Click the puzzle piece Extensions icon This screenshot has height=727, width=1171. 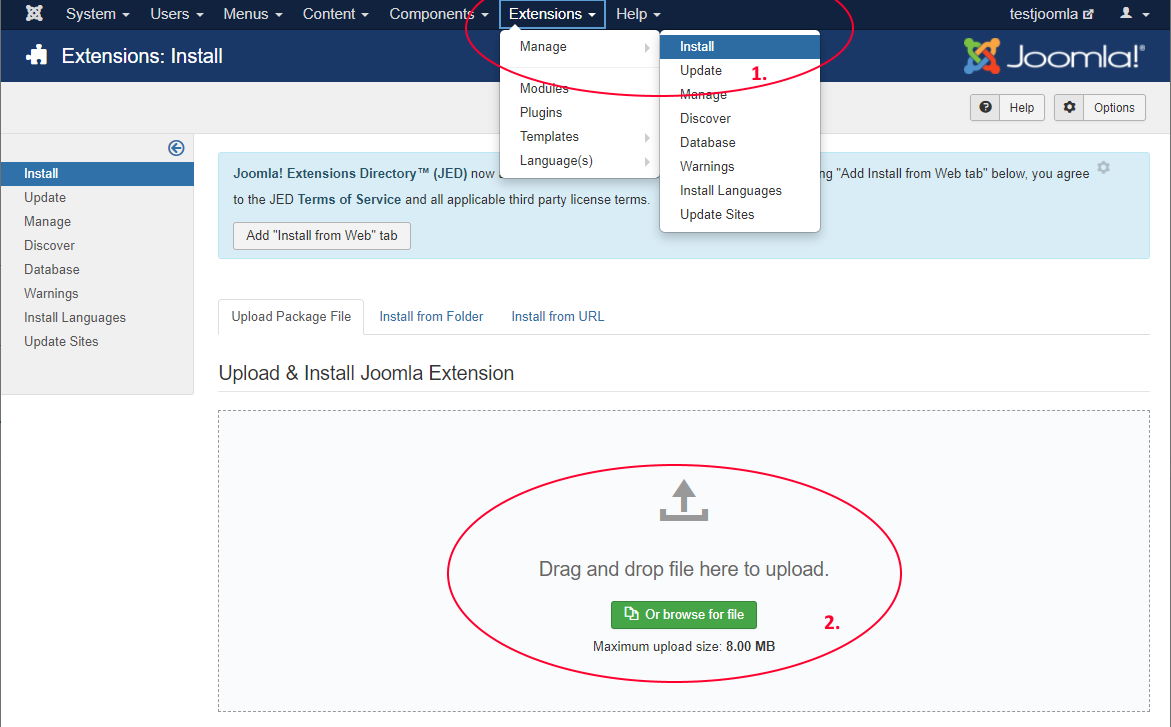37,56
